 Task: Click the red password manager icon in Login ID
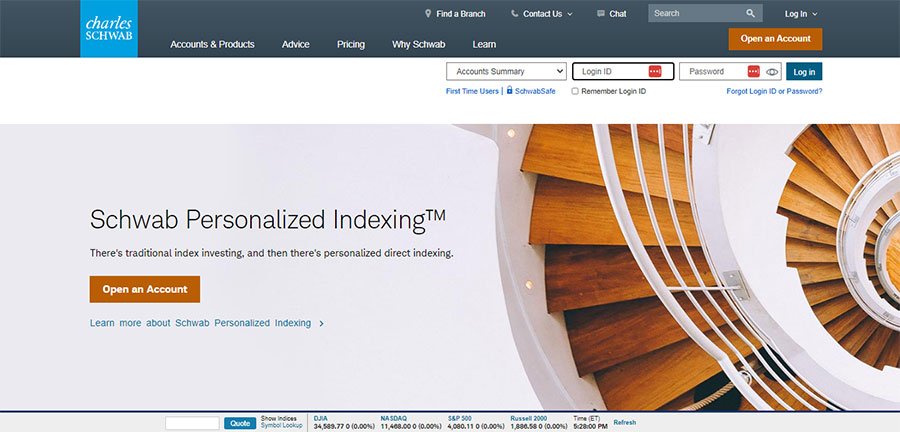[x=655, y=71]
